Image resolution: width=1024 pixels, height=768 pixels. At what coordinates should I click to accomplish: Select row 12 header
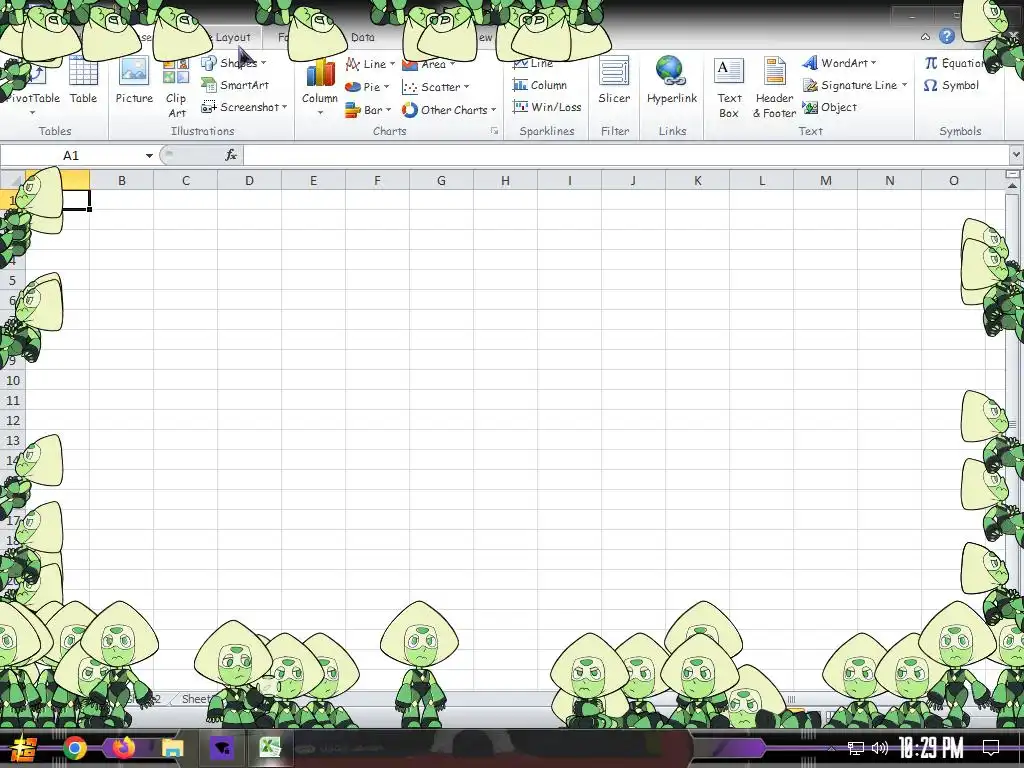12,420
